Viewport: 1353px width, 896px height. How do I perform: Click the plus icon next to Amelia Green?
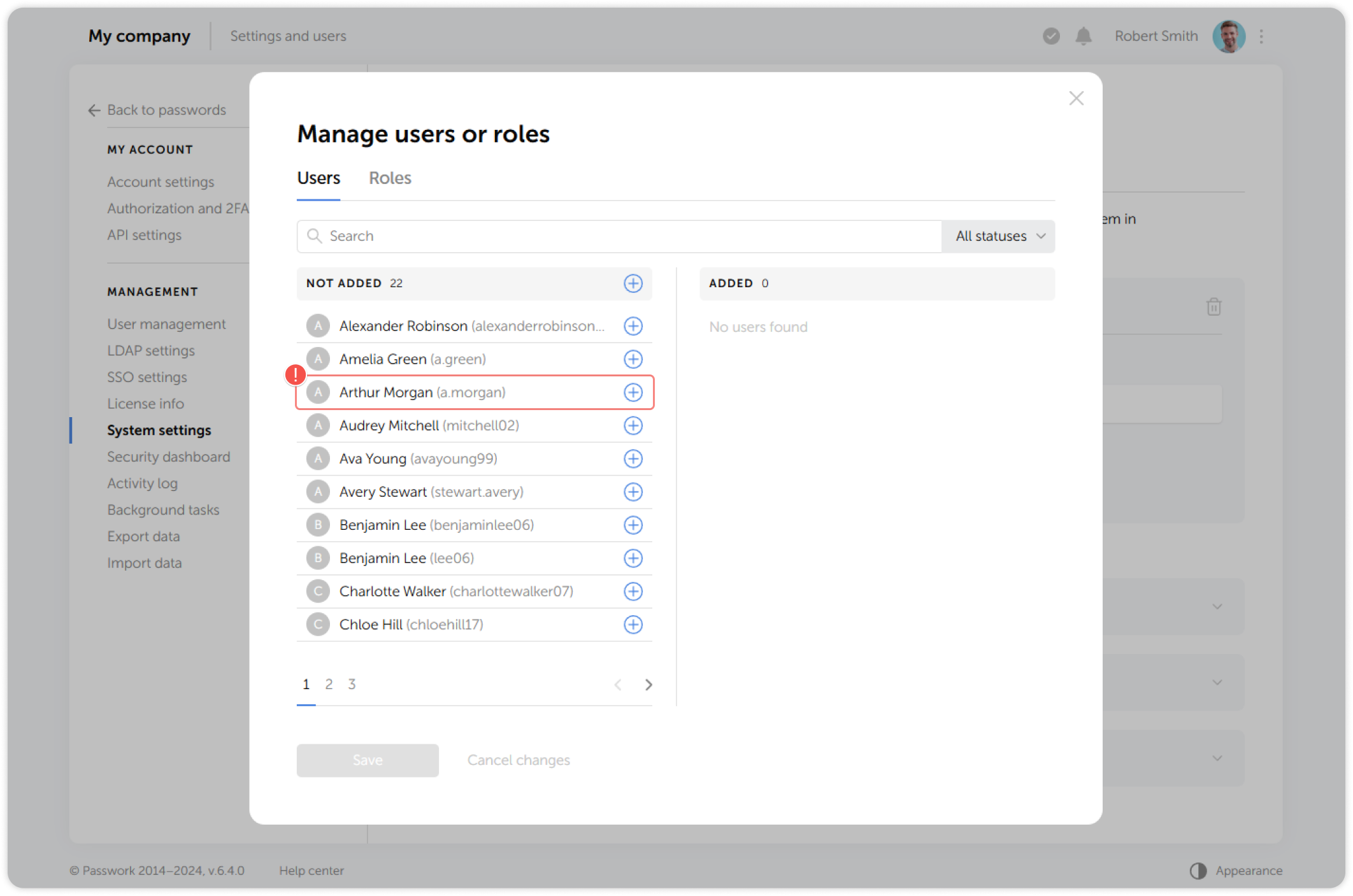pos(633,359)
